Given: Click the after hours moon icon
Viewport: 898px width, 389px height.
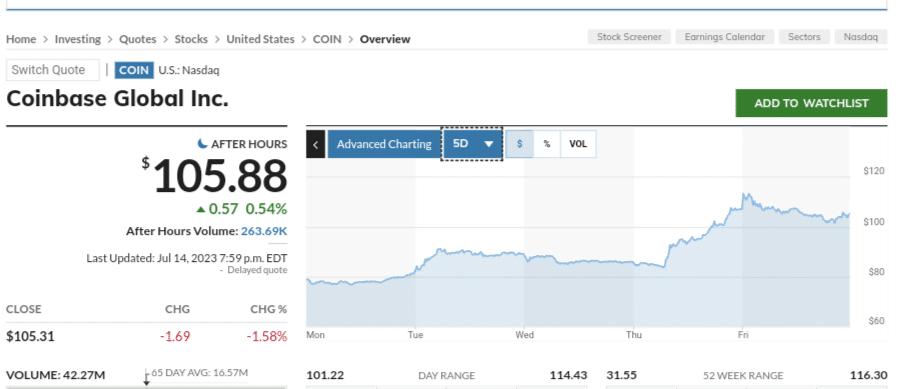Looking at the screenshot, I should click(x=202, y=143).
